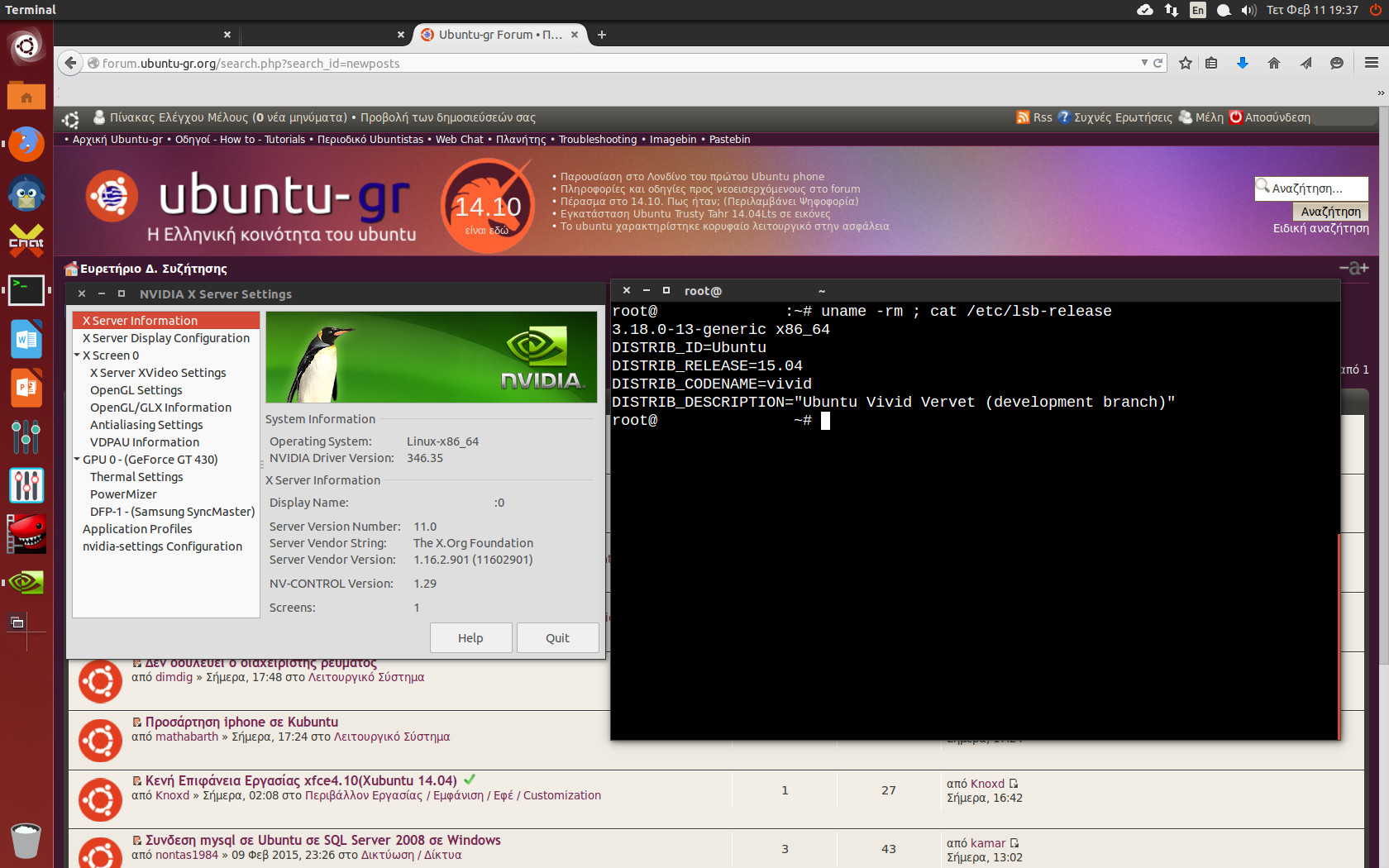
Task: Open the NVIDIA settings dock icon
Action: pos(26,583)
